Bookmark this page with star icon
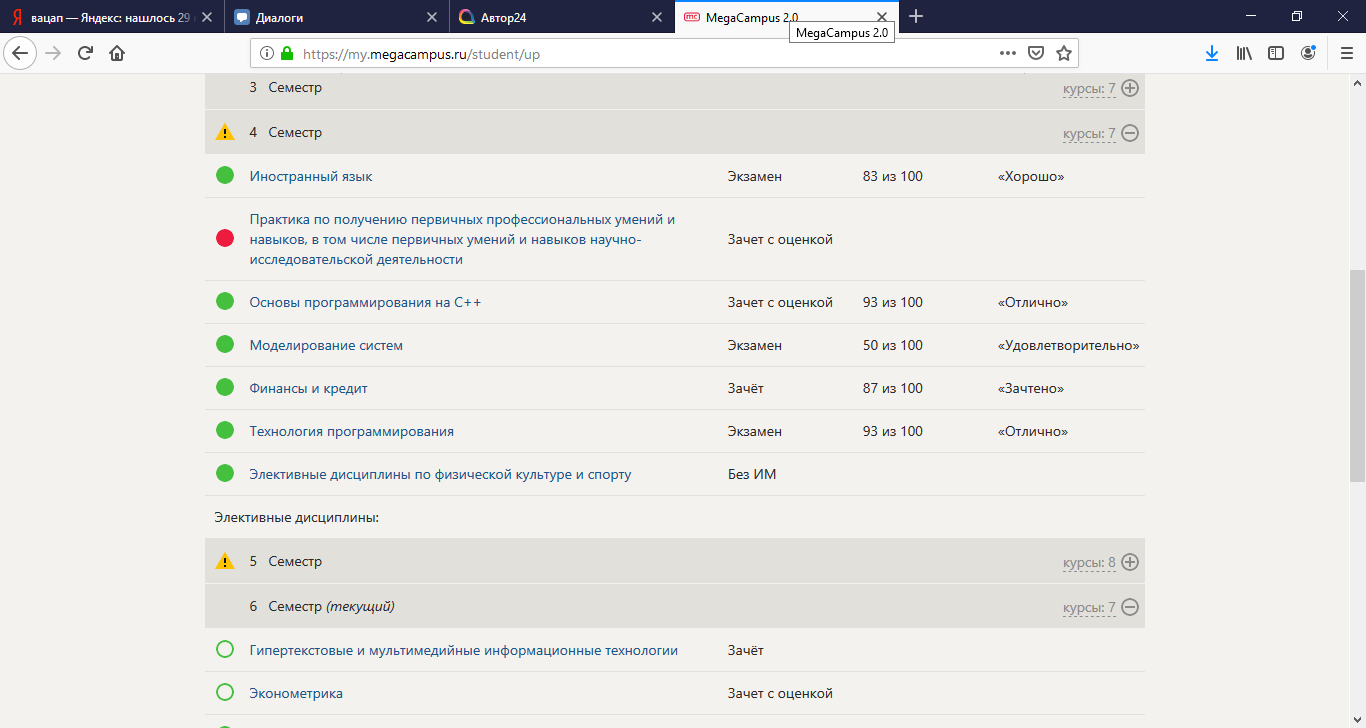Image resolution: width=1366 pixels, height=728 pixels. (1064, 53)
